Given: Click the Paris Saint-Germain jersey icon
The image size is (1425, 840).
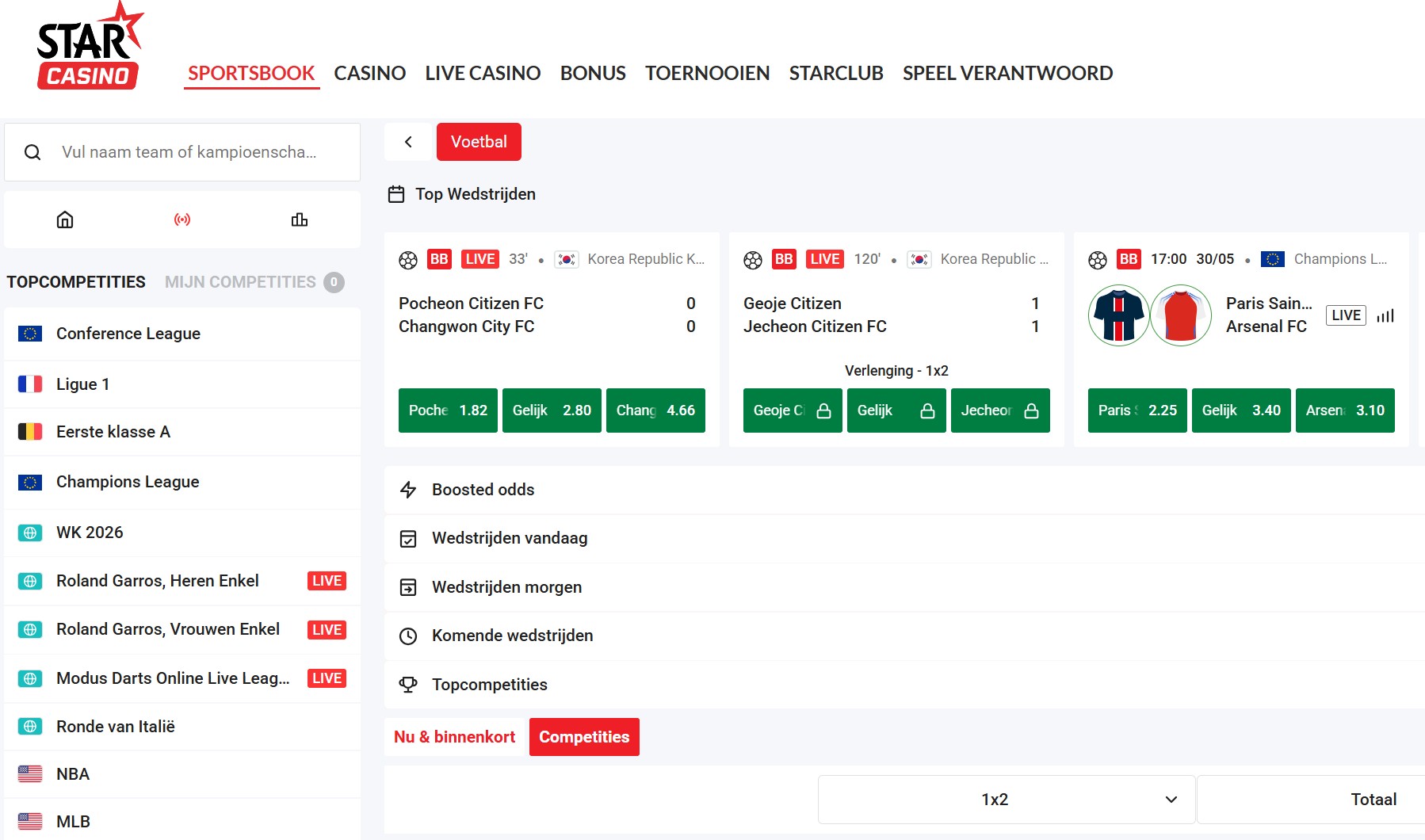Looking at the screenshot, I should [1119, 315].
